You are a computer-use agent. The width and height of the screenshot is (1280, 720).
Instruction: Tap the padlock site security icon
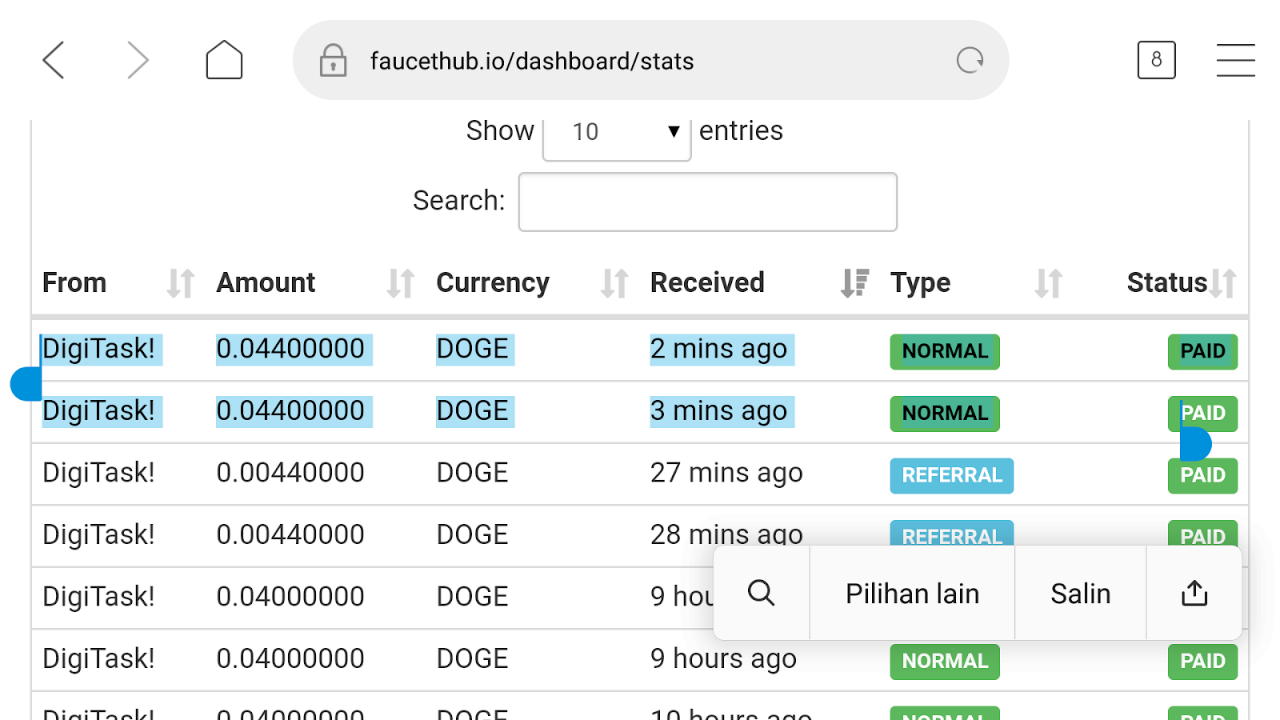pyautogui.click(x=332, y=61)
